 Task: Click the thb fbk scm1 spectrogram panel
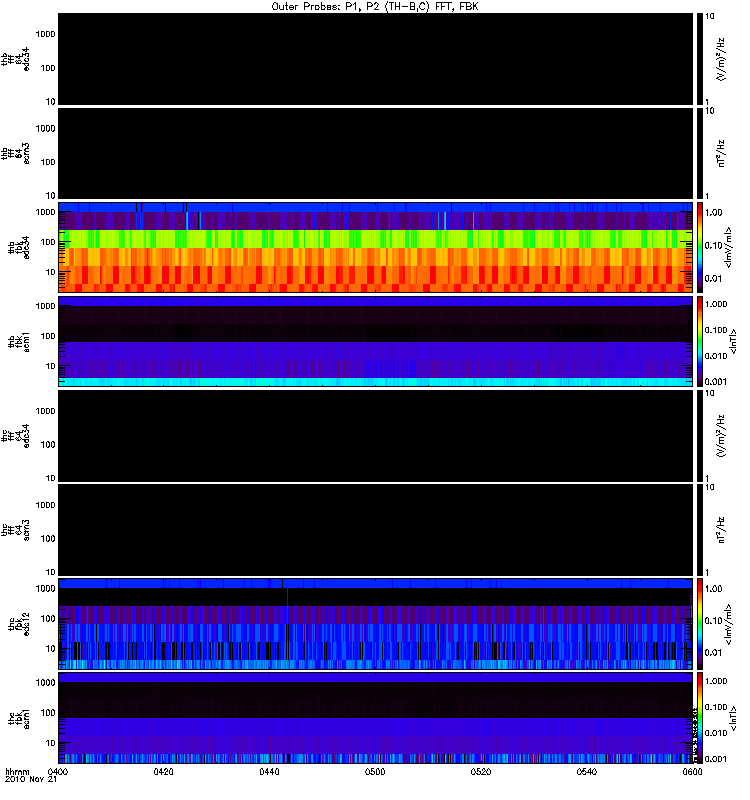(375, 341)
